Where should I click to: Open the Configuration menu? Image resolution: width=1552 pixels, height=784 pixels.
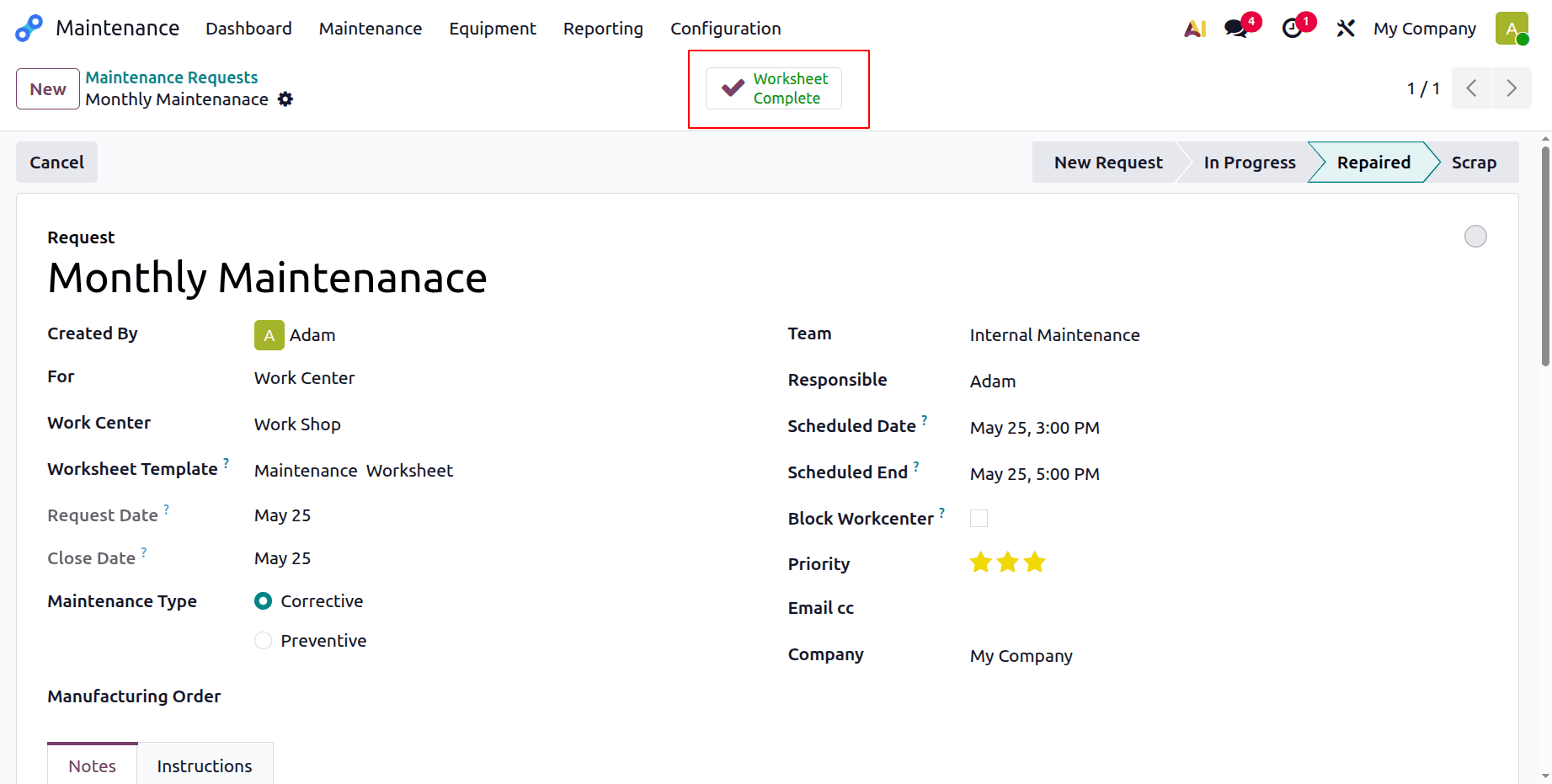(726, 29)
